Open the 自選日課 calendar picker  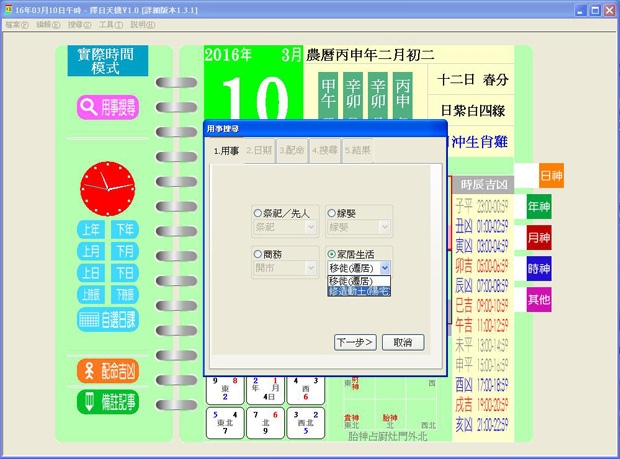coord(107,319)
